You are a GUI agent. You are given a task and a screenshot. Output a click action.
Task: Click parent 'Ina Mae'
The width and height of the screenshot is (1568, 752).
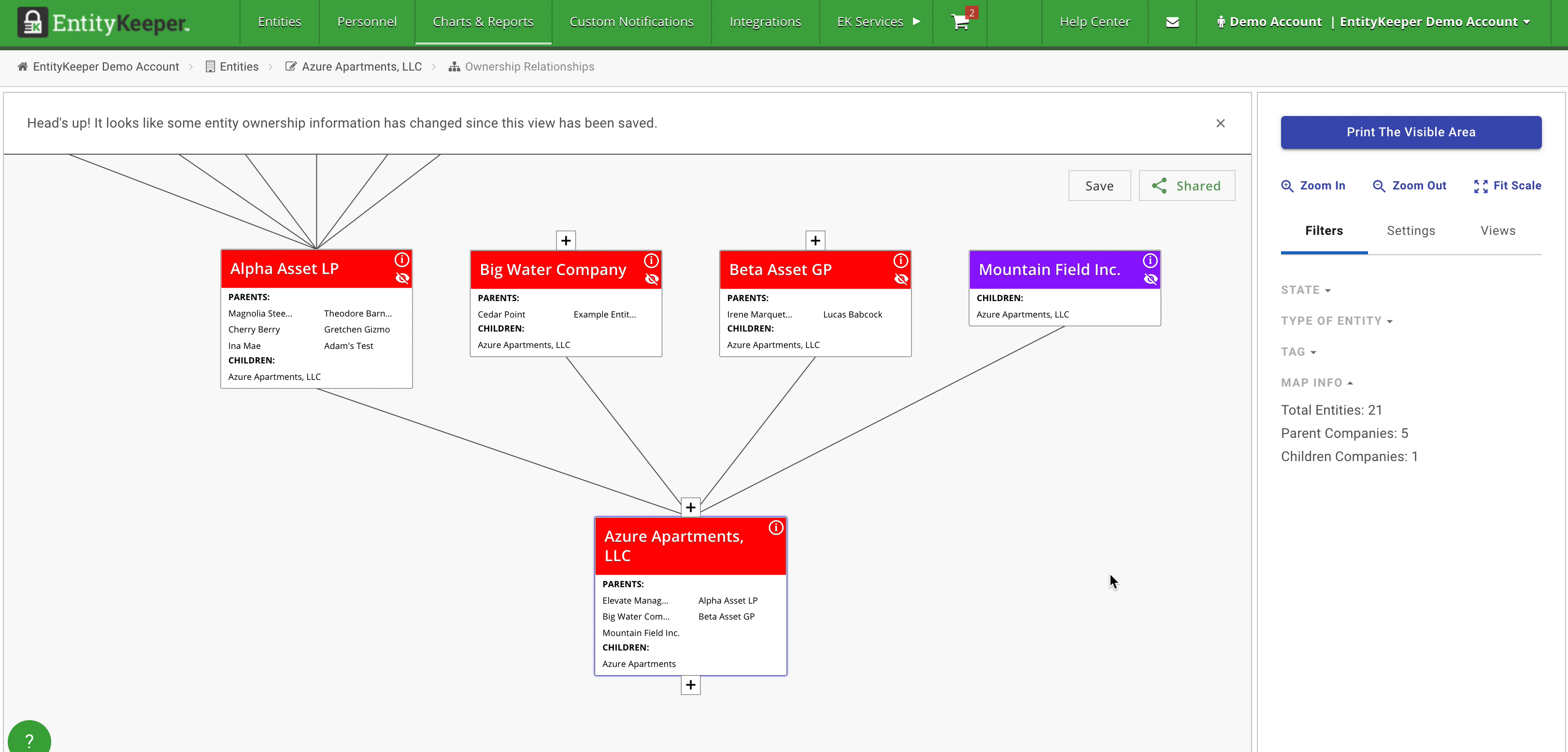pyautogui.click(x=244, y=346)
